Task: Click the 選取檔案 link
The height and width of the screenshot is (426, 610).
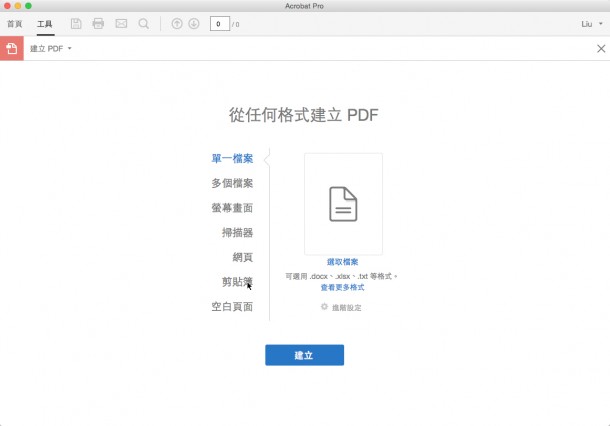Action: [x=342, y=262]
